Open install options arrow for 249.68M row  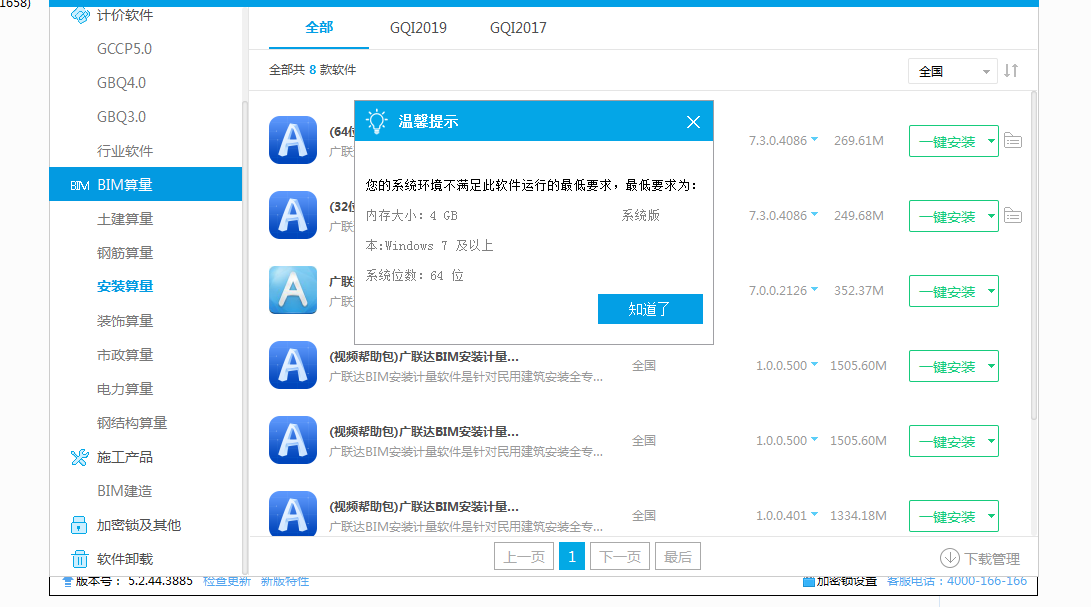pos(991,216)
